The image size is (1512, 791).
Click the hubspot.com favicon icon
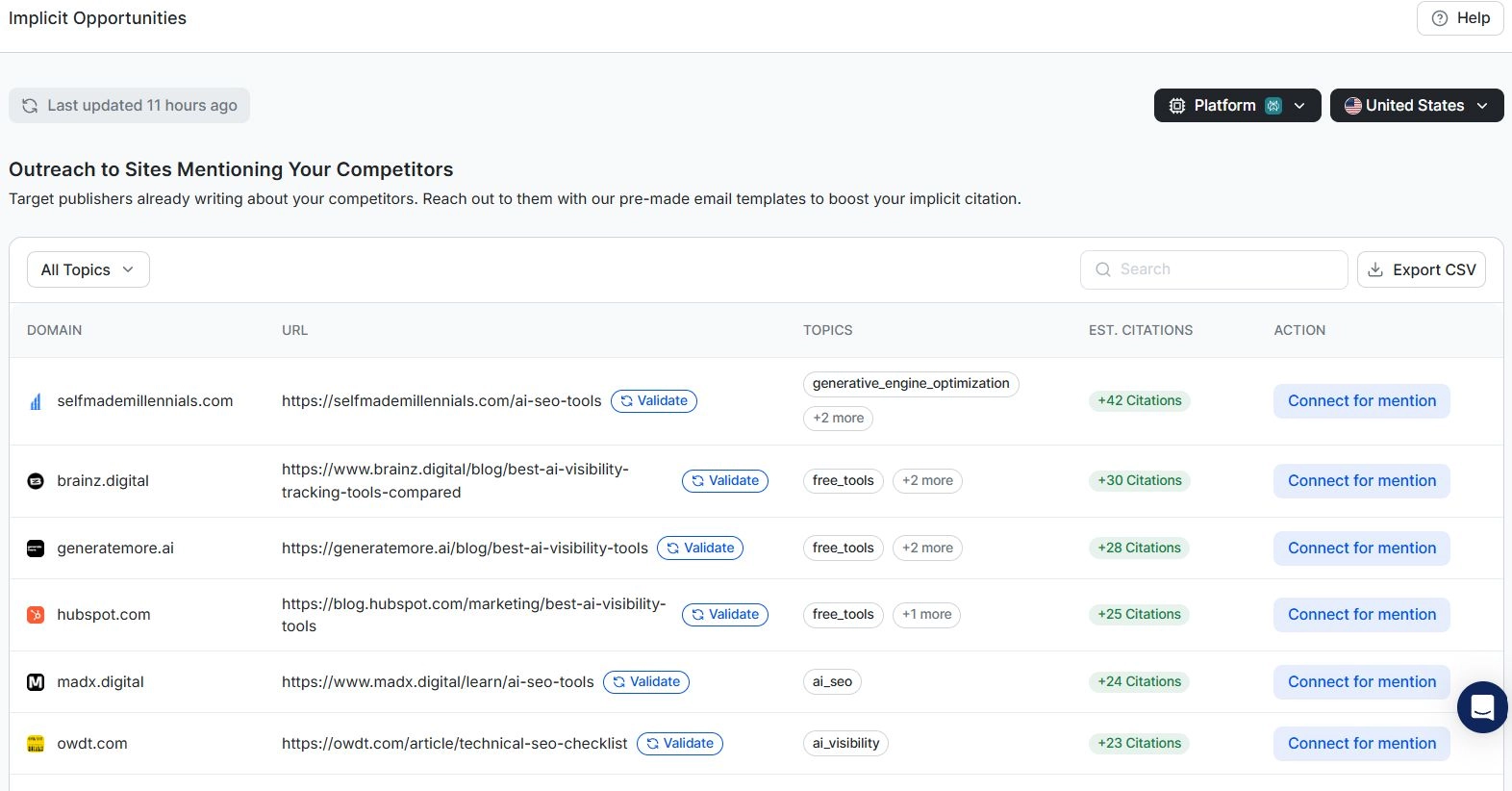pos(36,615)
